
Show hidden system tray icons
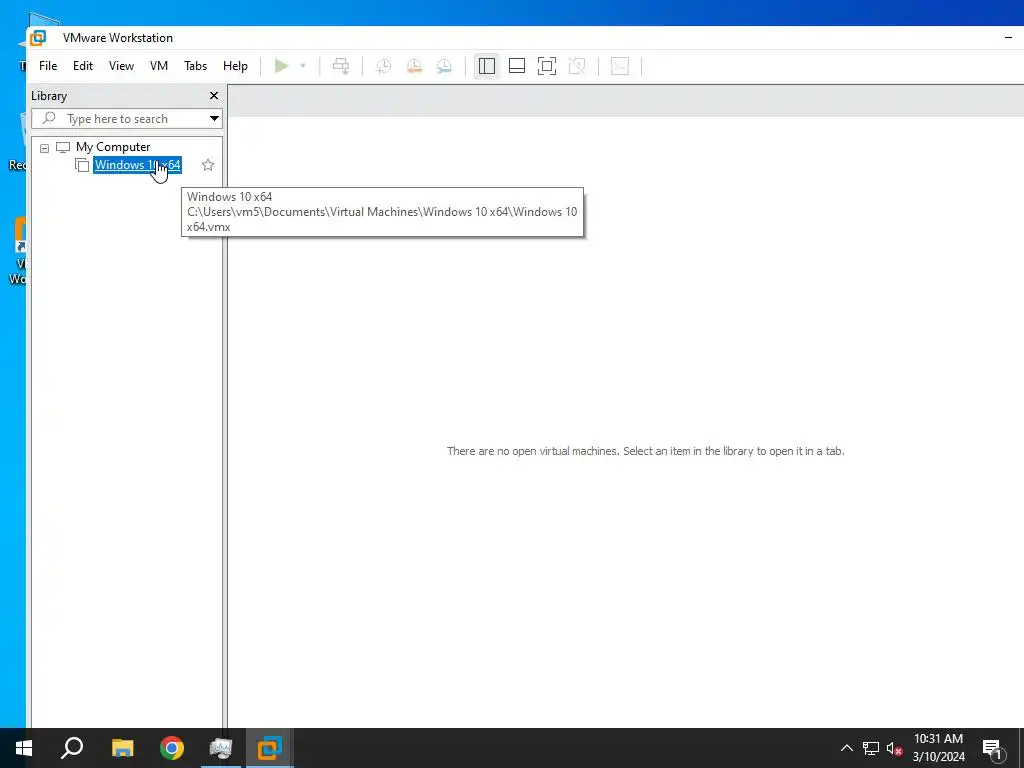tap(846, 748)
